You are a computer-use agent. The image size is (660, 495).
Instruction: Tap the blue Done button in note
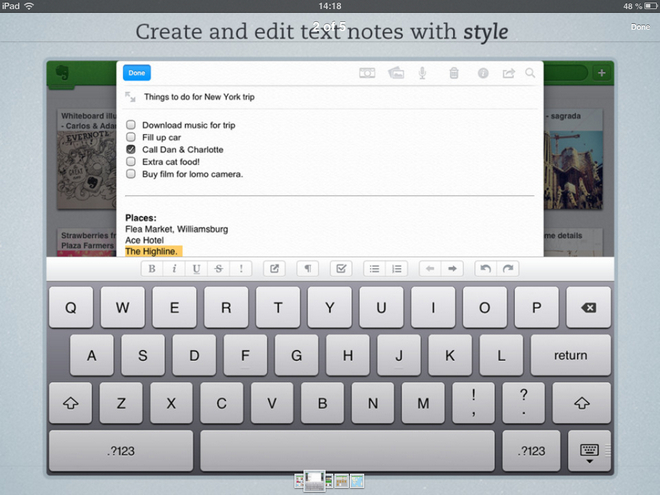[136, 73]
